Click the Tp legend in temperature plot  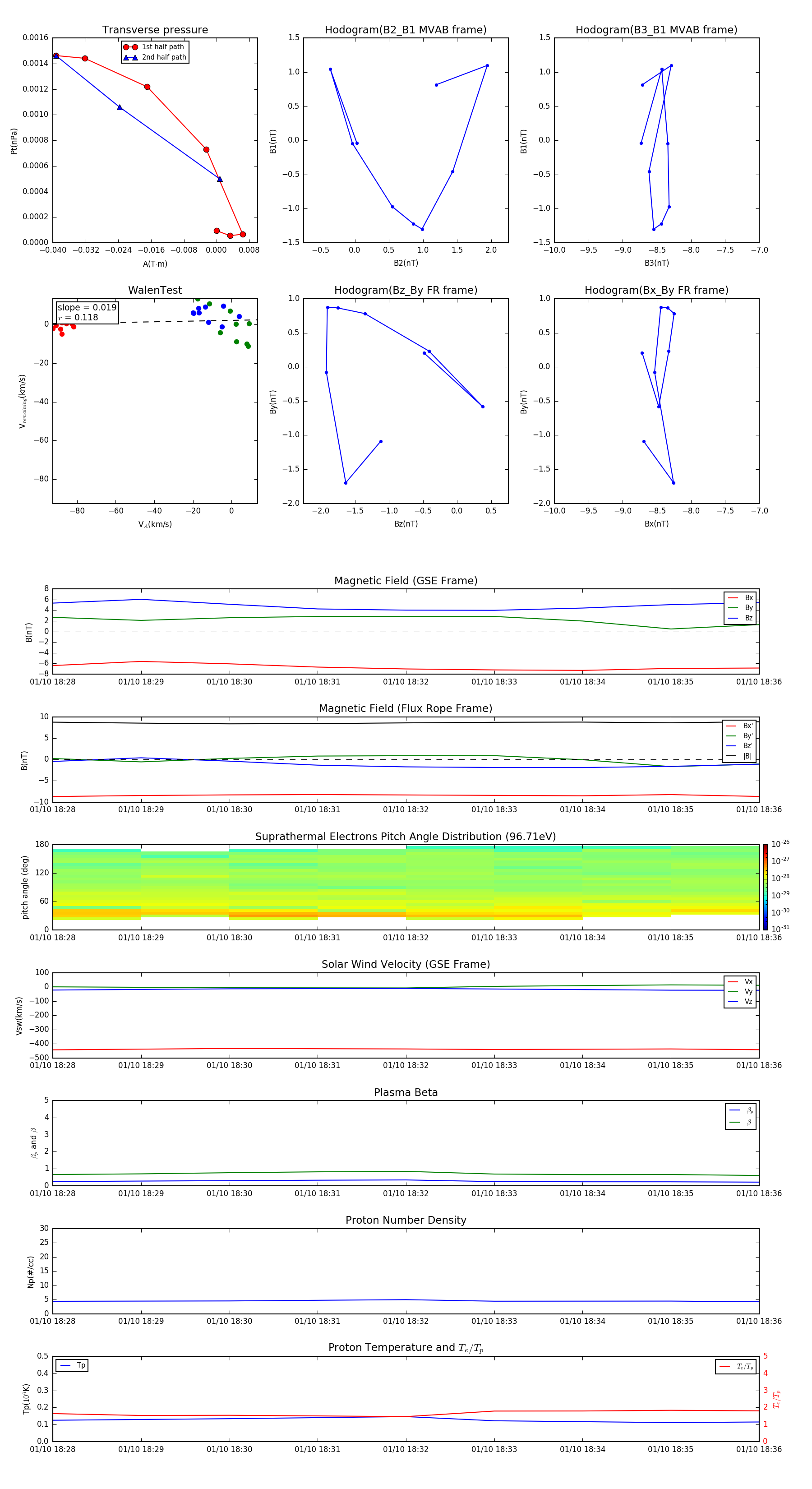pos(72,1365)
